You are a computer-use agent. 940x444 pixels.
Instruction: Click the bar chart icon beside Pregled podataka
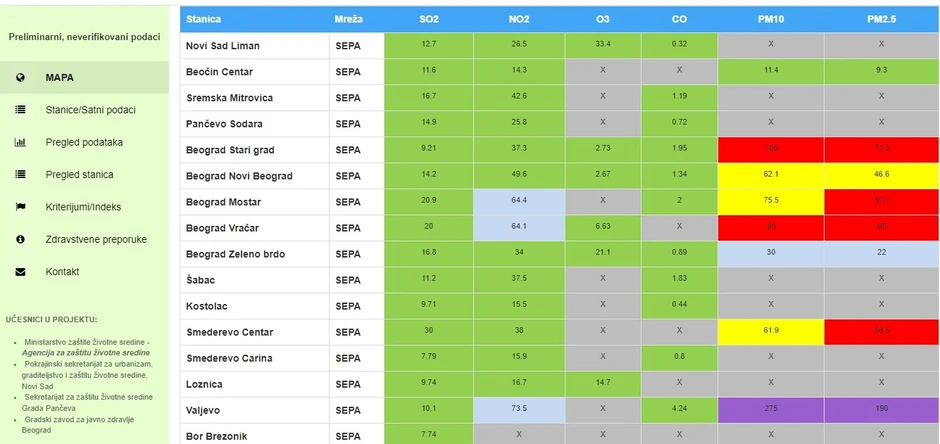[x=20, y=142]
